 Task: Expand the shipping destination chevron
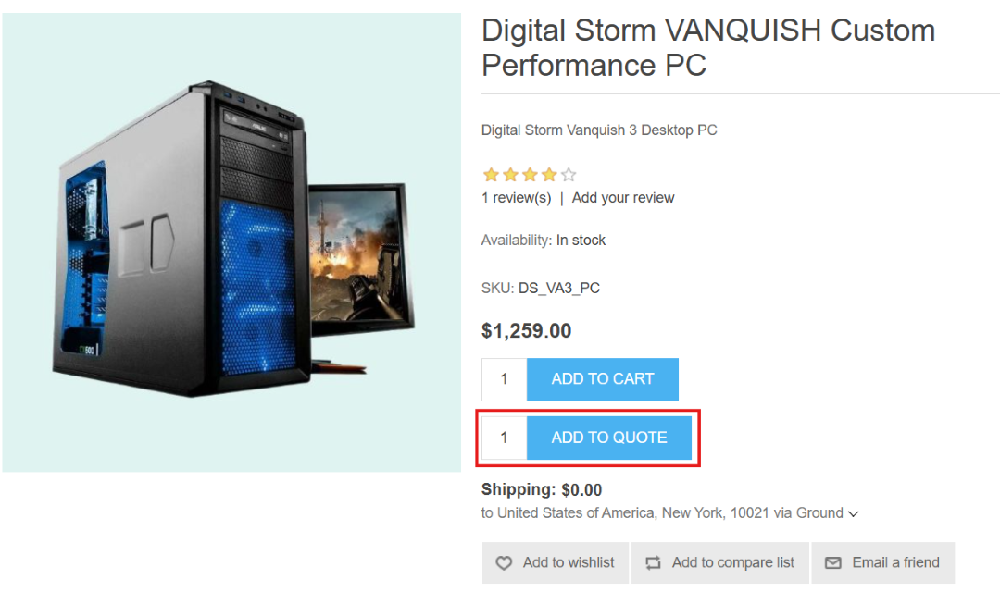853,514
